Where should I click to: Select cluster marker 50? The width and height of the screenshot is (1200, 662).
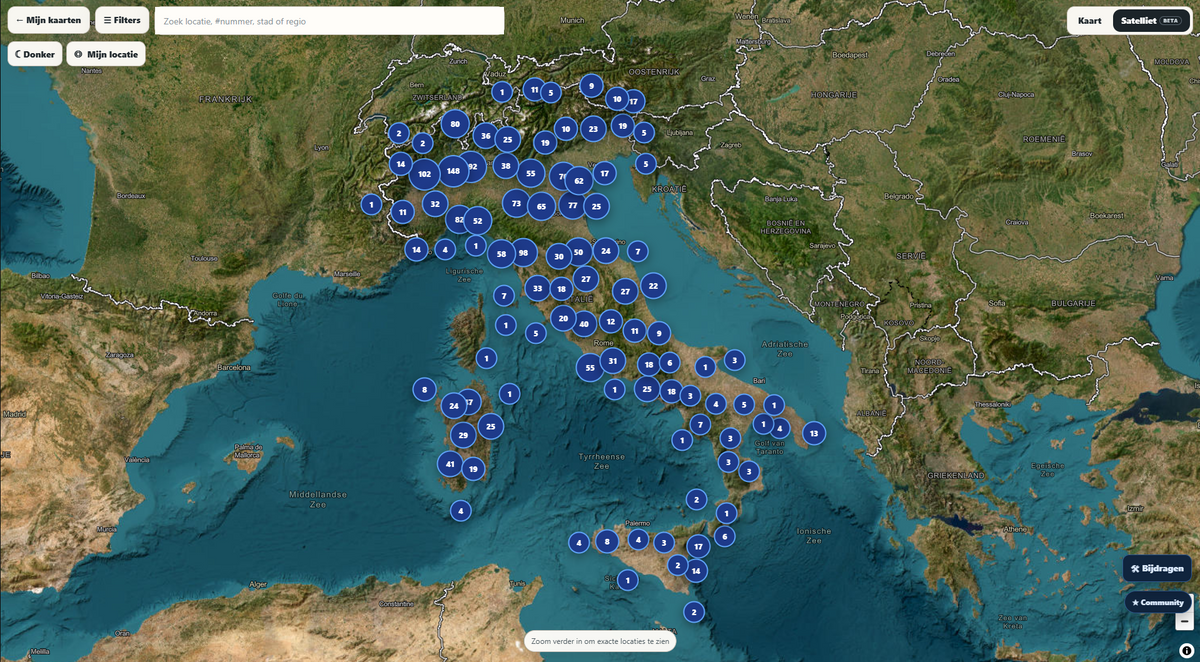tap(578, 253)
